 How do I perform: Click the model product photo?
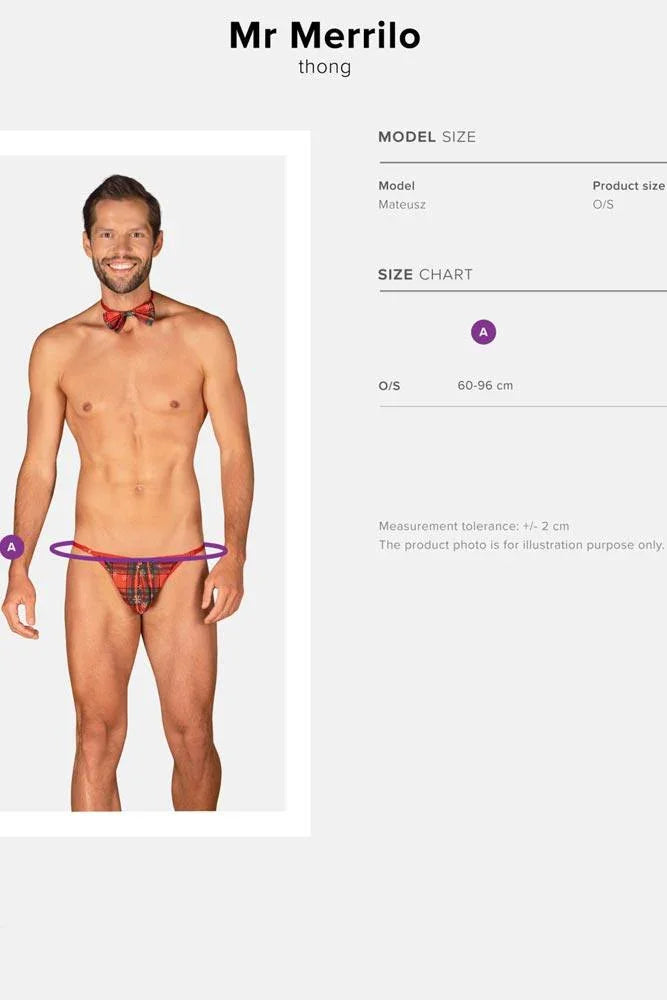(142, 483)
